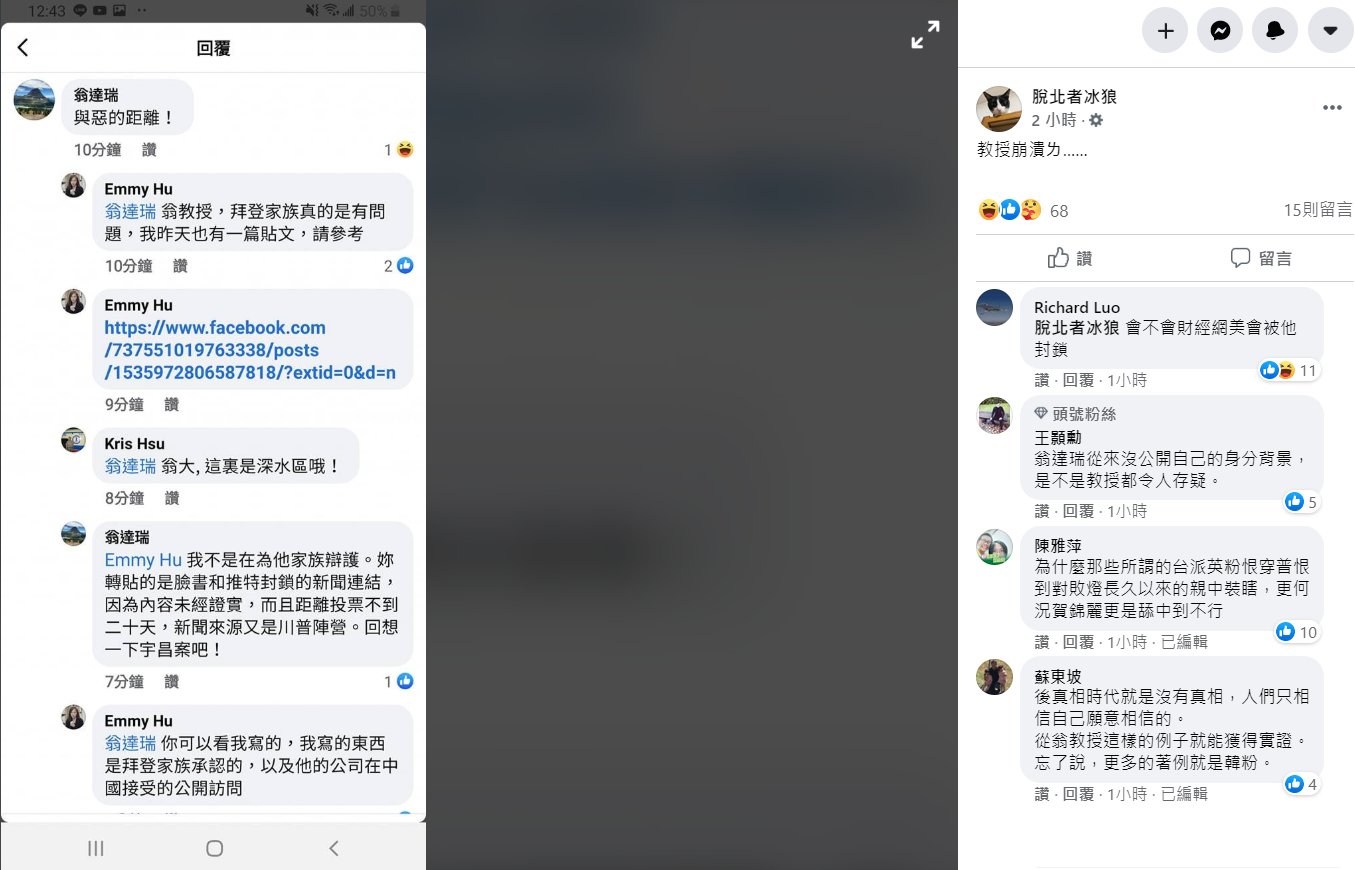
Task: Open the Messenger icon in top bar
Action: pyautogui.click(x=1220, y=31)
